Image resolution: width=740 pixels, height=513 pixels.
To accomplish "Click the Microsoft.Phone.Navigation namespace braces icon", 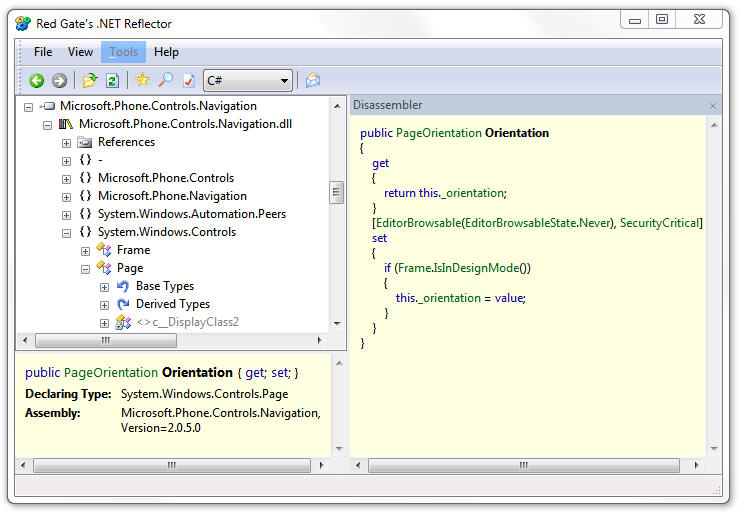I will point(85,196).
